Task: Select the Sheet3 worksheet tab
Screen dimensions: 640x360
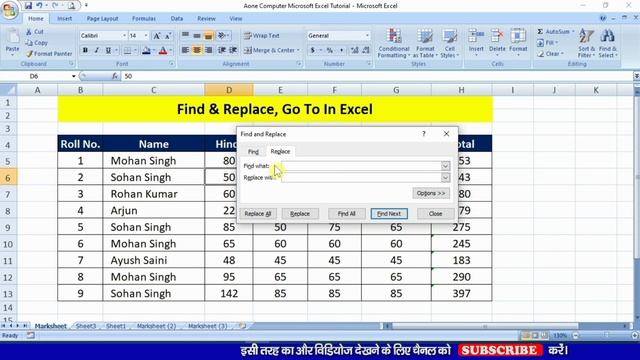Action: pos(86,326)
